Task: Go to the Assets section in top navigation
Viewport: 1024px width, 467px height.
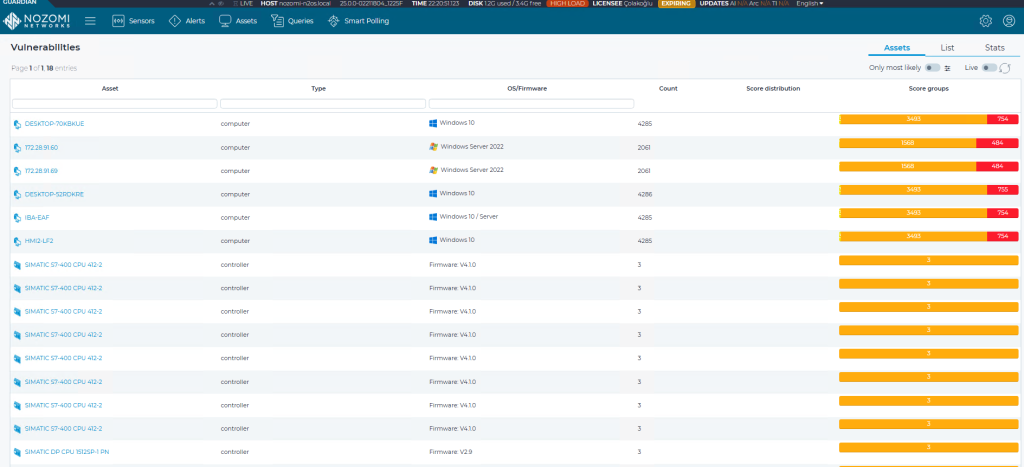Action: (x=238, y=21)
